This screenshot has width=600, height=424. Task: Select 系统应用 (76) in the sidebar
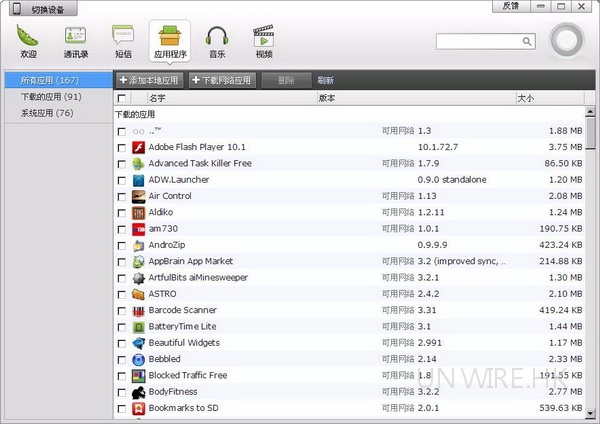[47, 113]
